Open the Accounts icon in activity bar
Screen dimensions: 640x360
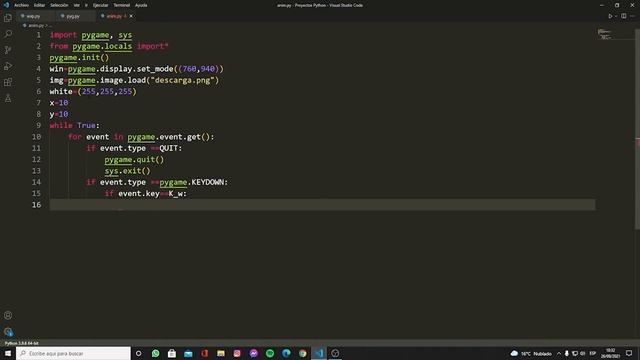pos(8,316)
